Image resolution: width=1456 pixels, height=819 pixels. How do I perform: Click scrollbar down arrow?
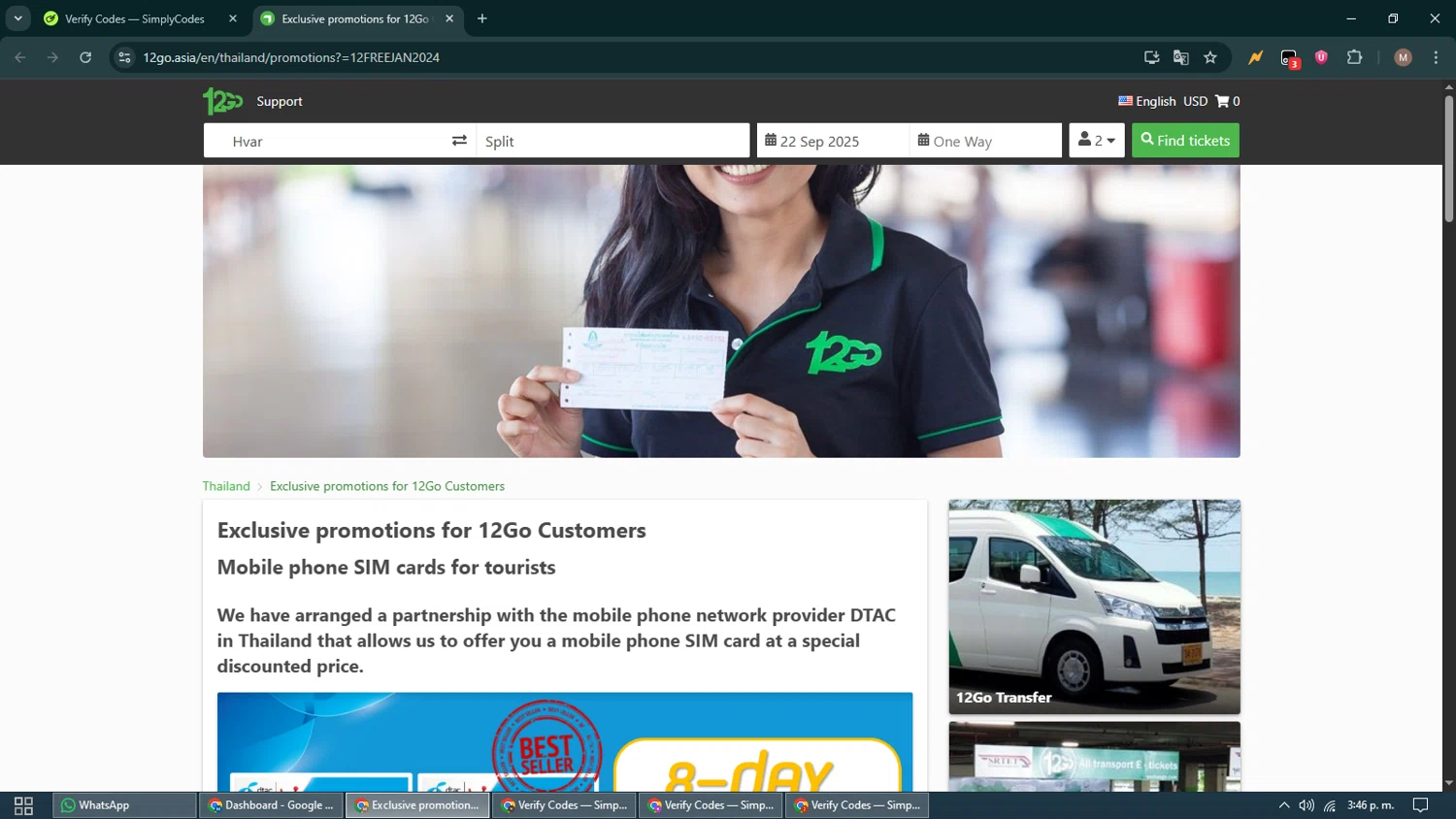[x=1448, y=783]
